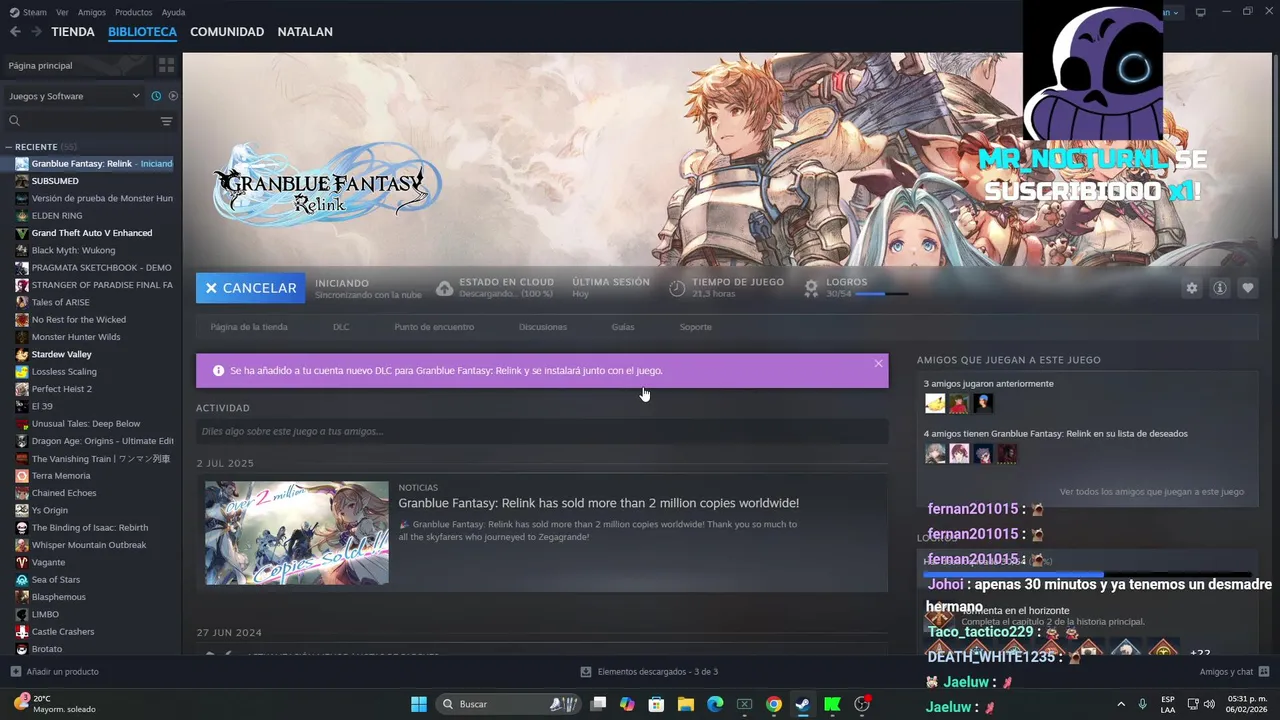Select Grand Theft Auto V Enhanced entry
Image resolution: width=1280 pixels, height=720 pixels.
pos(92,233)
